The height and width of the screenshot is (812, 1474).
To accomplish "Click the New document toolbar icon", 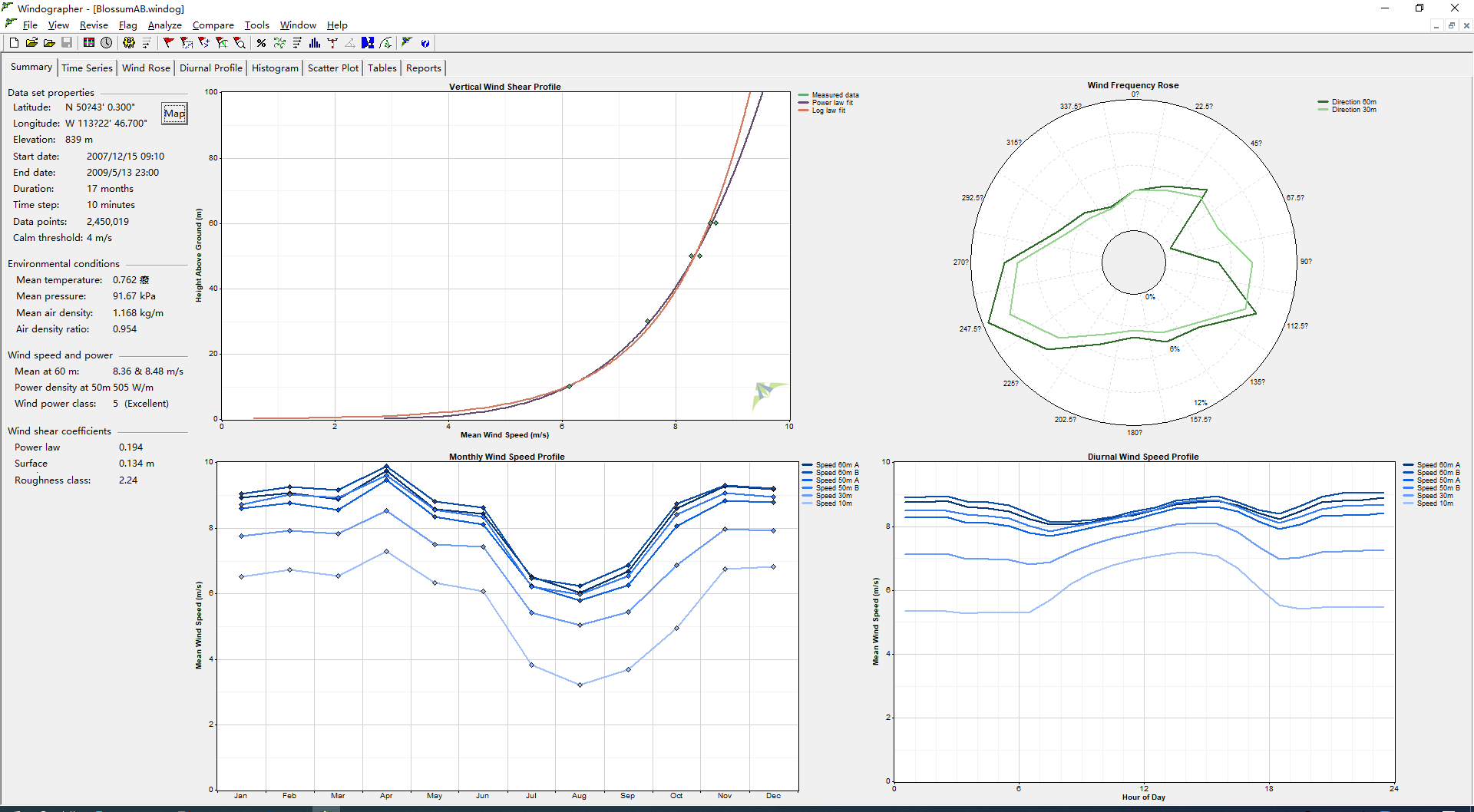I will (x=14, y=43).
